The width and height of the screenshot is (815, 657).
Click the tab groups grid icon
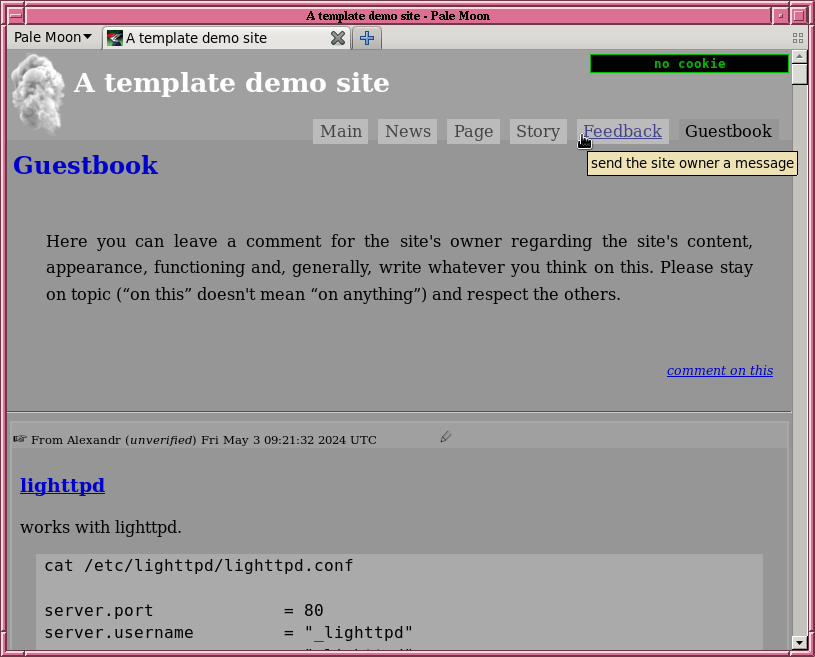tap(798, 38)
